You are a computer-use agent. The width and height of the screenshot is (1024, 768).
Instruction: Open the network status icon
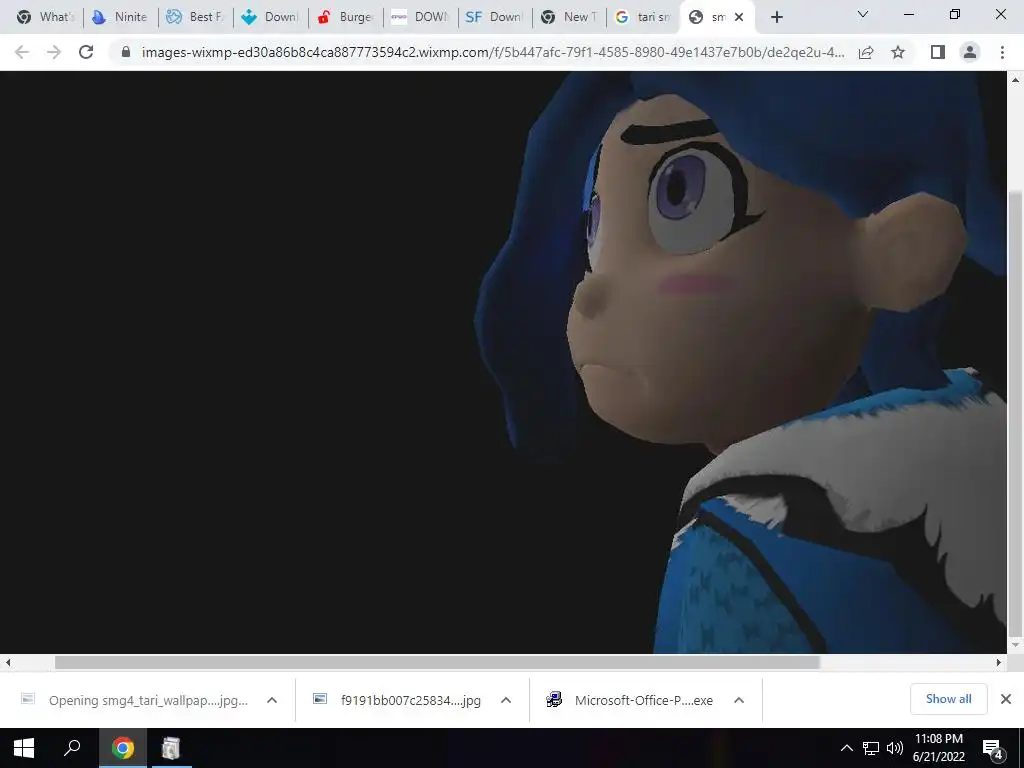[x=871, y=748]
